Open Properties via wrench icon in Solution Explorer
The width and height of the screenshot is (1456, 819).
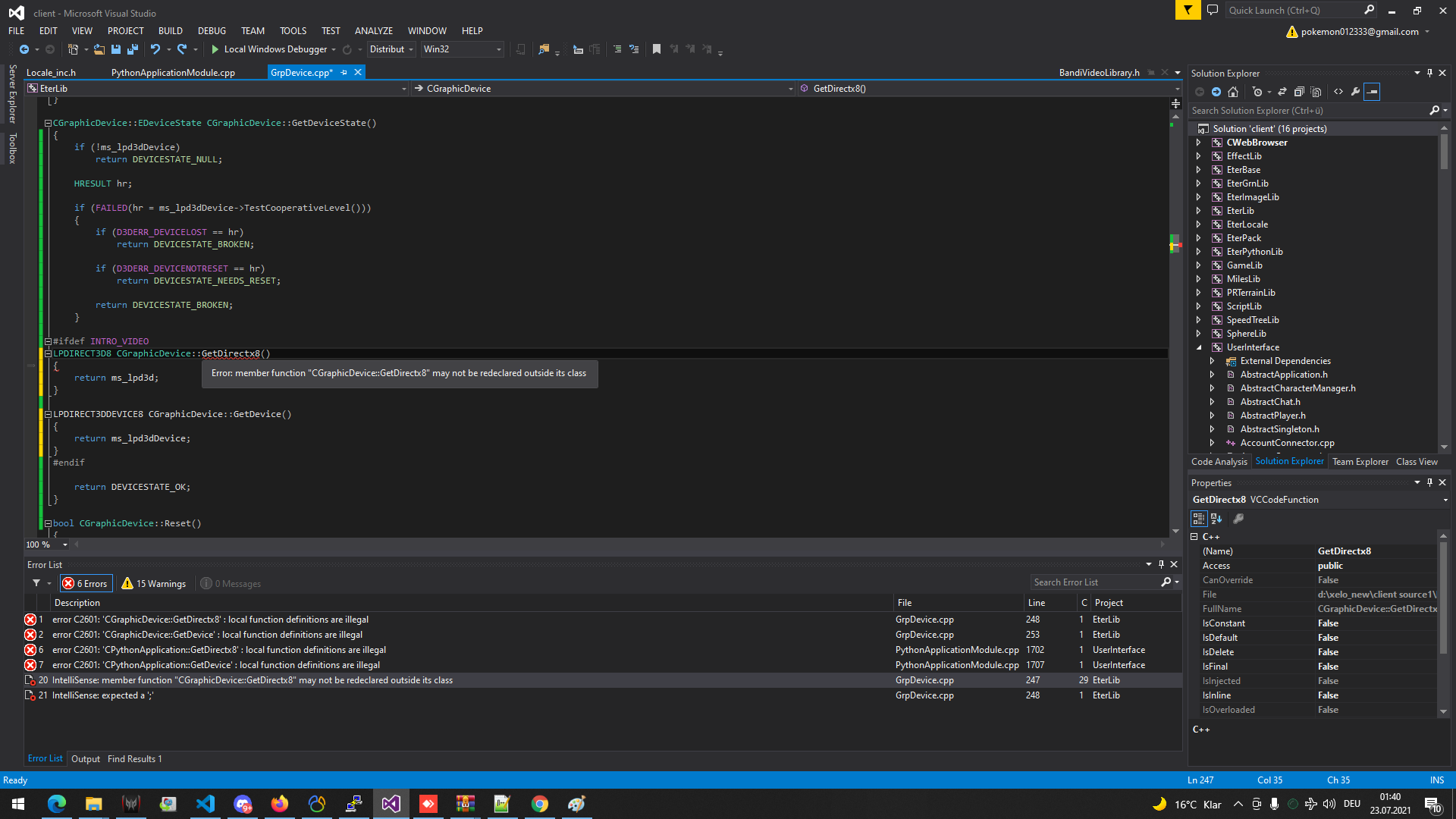(1355, 92)
